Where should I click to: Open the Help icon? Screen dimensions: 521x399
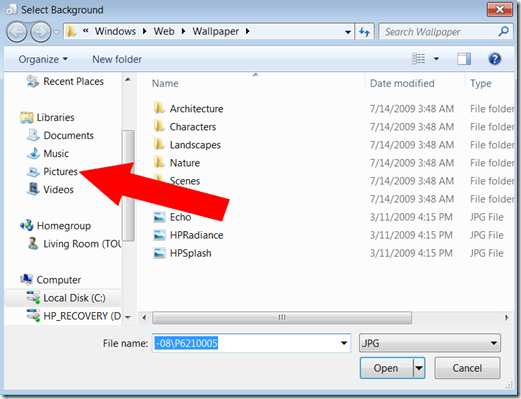(495, 59)
